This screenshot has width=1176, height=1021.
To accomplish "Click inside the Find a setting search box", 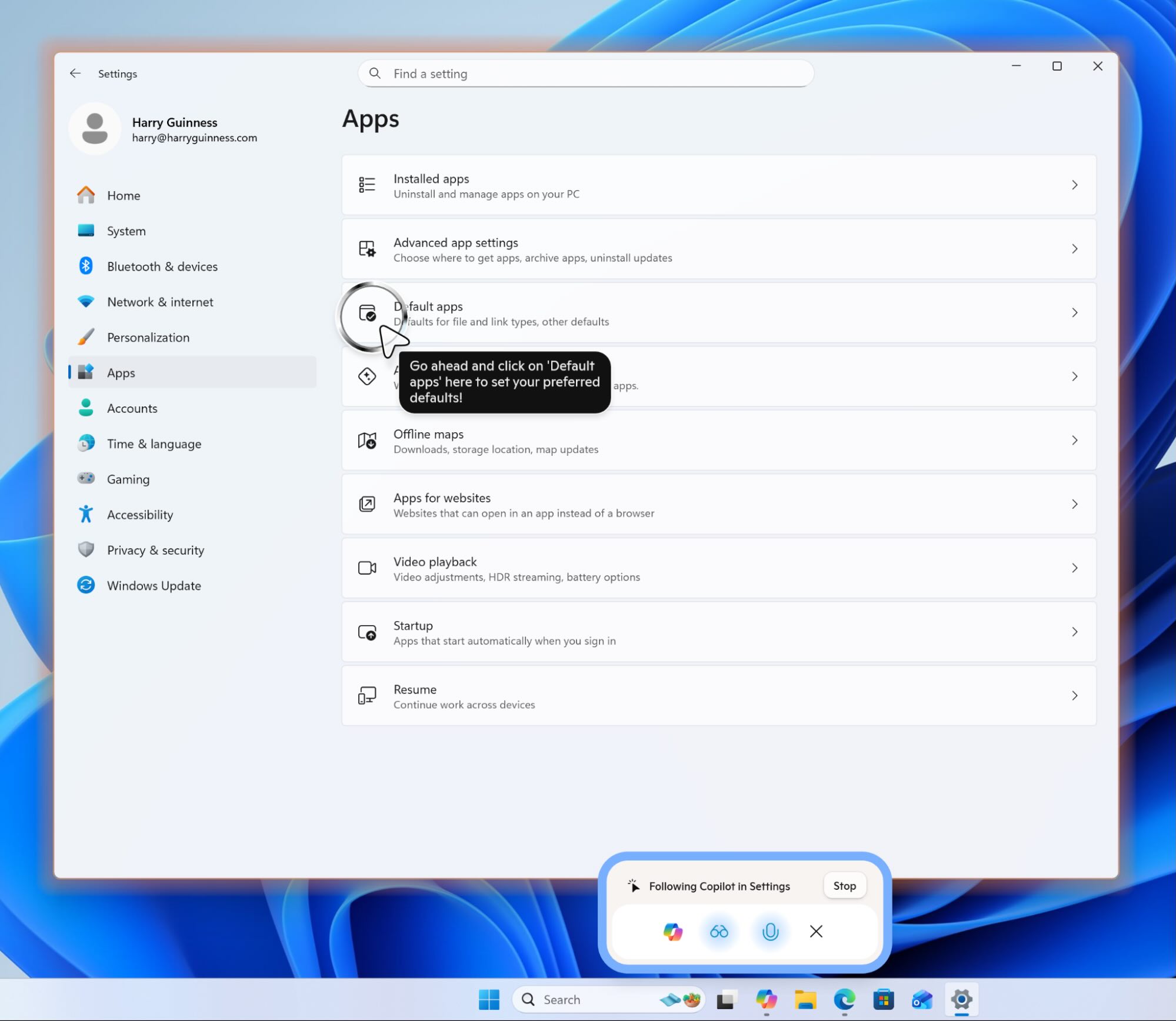I will coord(584,73).
